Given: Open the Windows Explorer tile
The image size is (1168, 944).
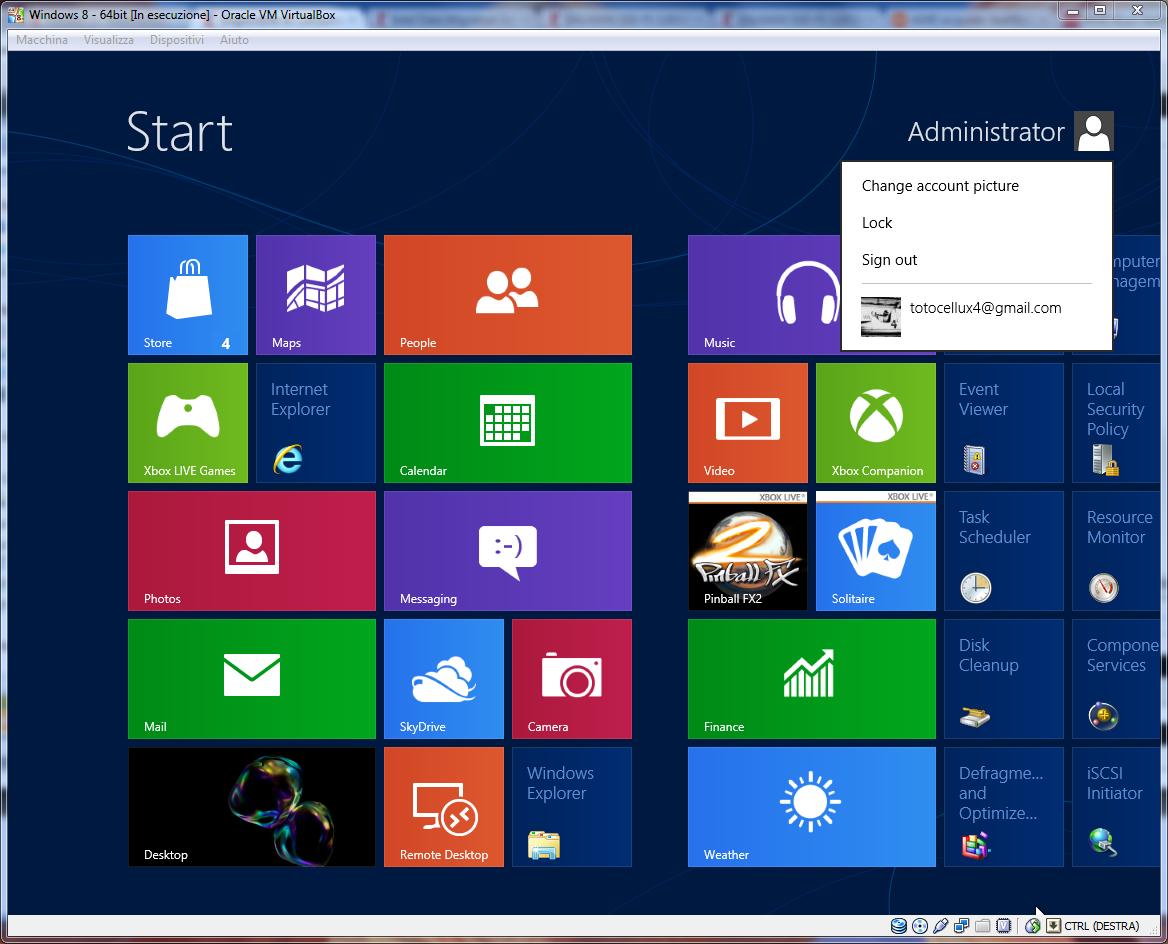Looking at the screenshot, I should pyautogui.click(x=572, y=807).
